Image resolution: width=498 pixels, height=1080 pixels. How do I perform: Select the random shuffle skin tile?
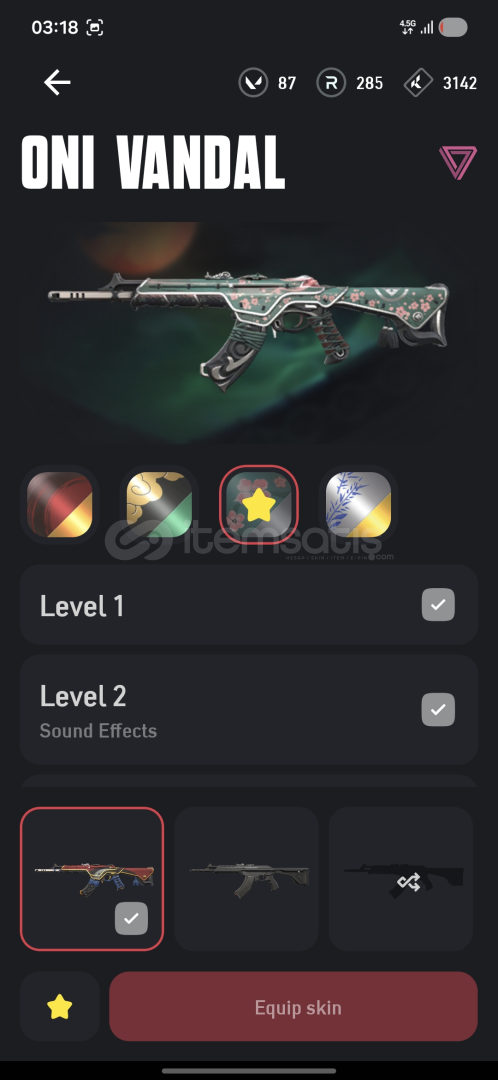click(x=401, y=879)
